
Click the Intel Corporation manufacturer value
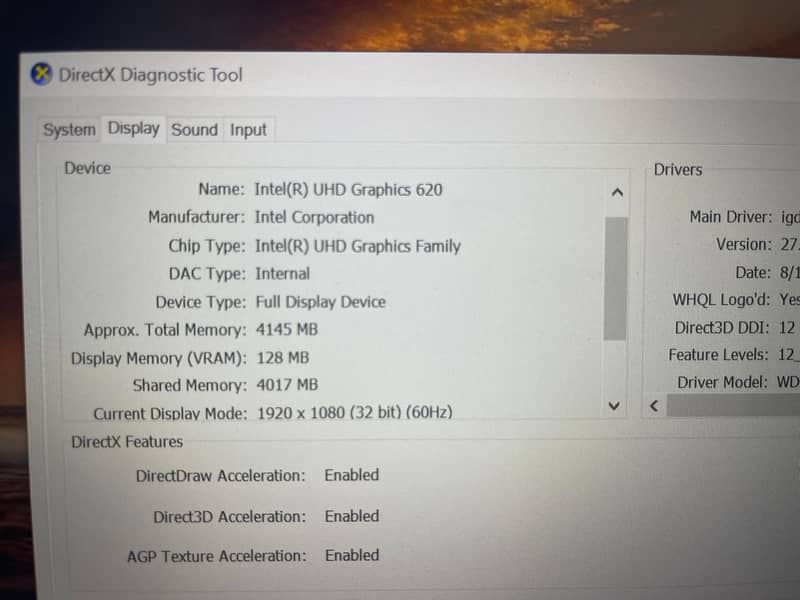[x=314, y=217]
